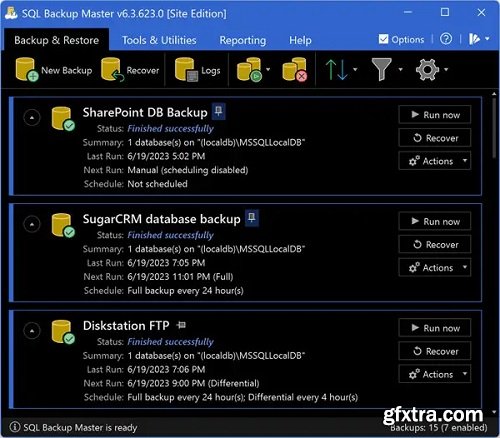This screenshot has width=500, height=438.
Task: Click 'Full backup every 24 hour(s)' SugarCRM schedule
Action: (185, 291)
